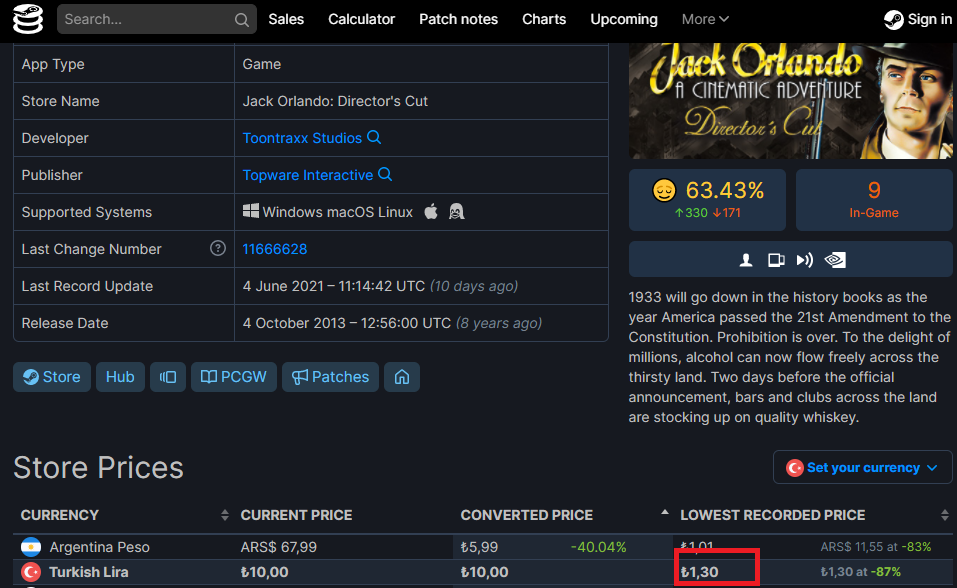This screenshot has width=957, height=588.
Task: Click Sign in with Steam
Action: tap(918, 20)
